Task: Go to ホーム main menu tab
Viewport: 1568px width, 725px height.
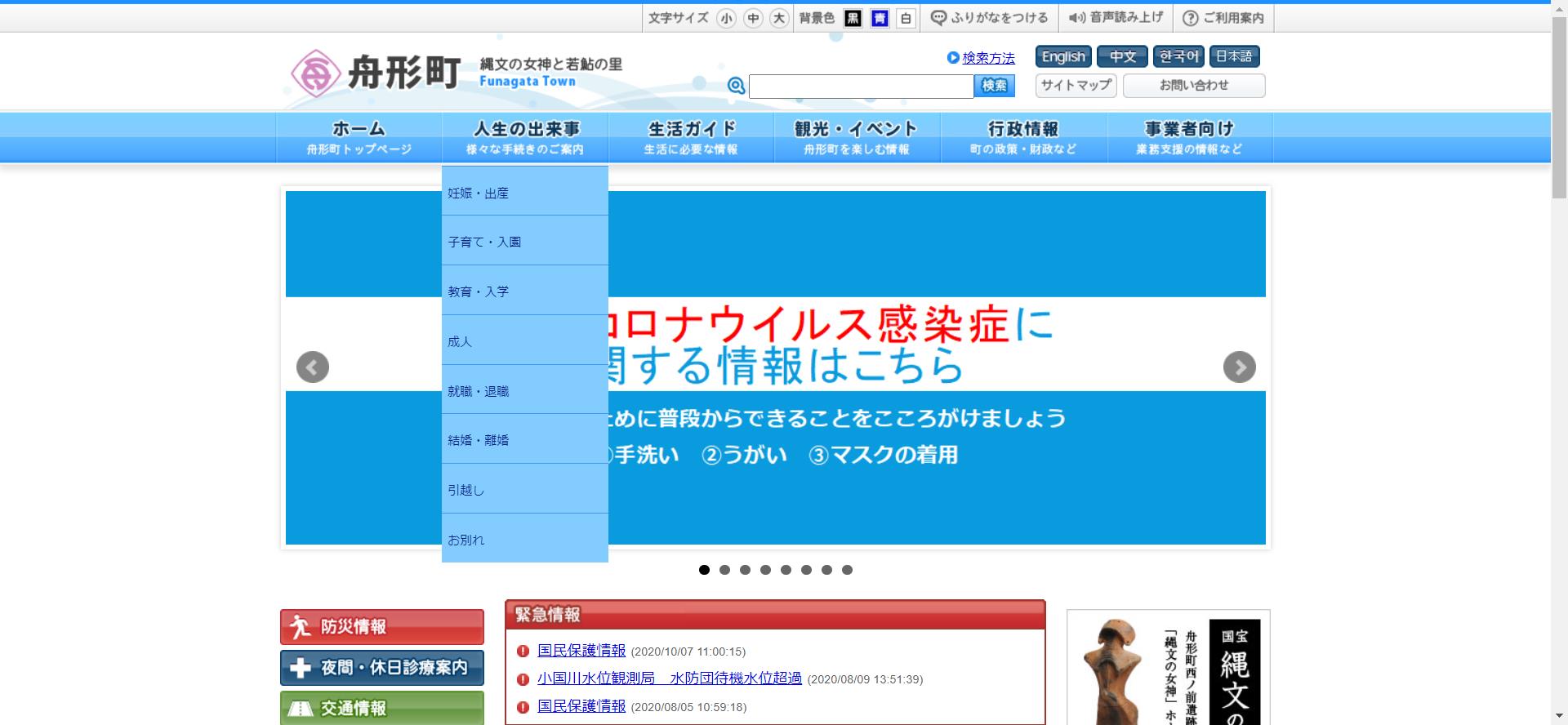Action: [x=359, y=138]
